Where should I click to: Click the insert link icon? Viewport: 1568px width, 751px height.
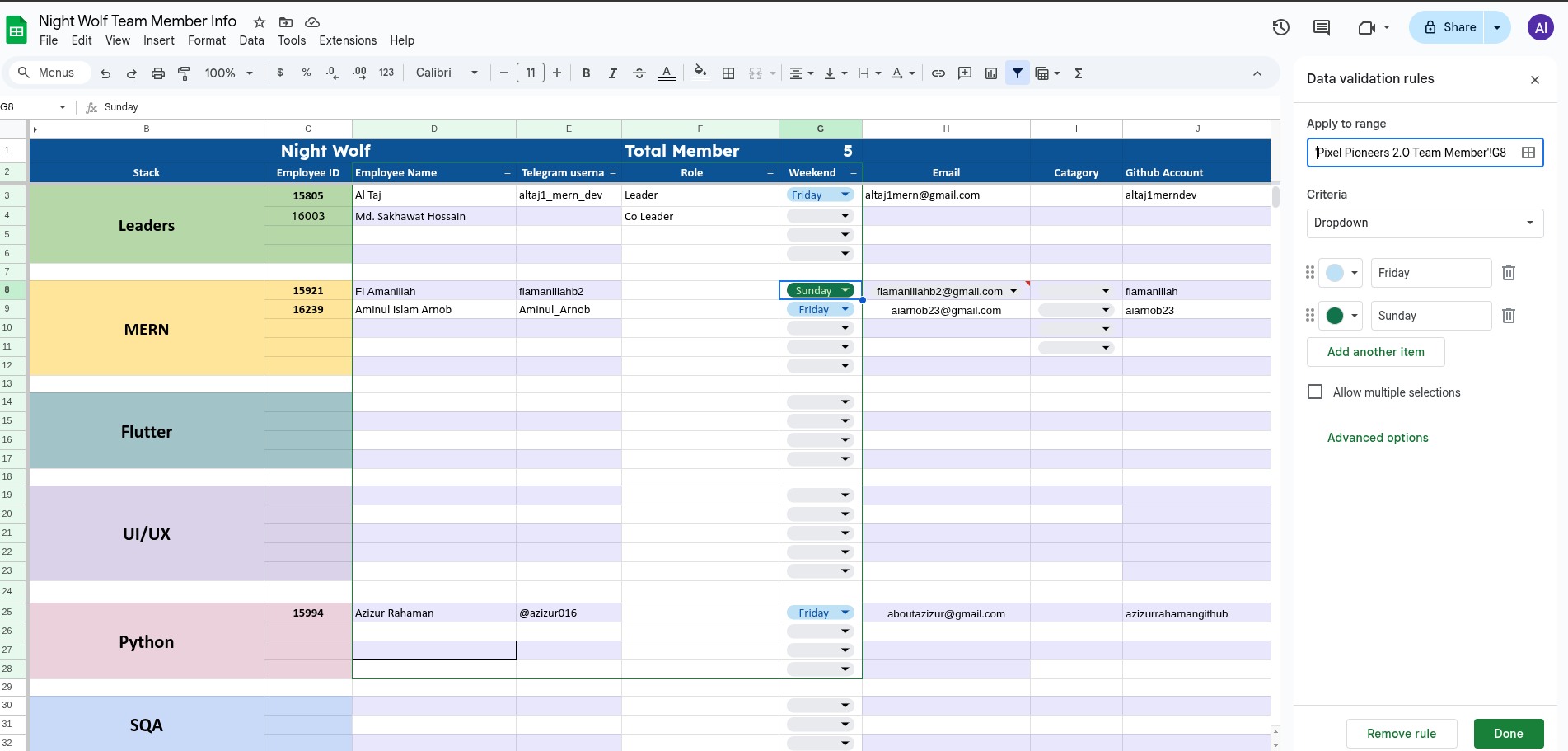pos(938,73)
